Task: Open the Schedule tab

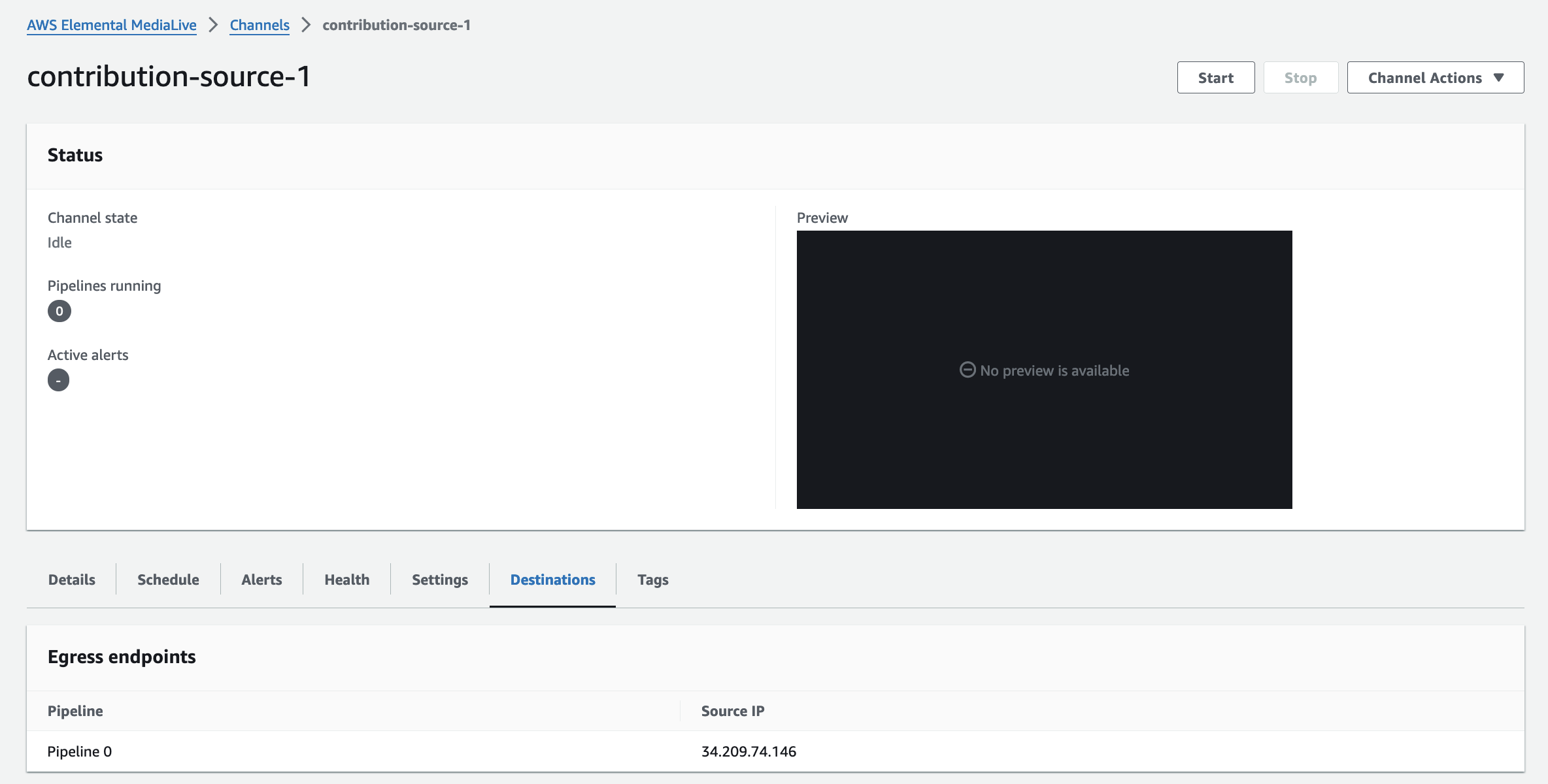Action: [x=168, y=580]
